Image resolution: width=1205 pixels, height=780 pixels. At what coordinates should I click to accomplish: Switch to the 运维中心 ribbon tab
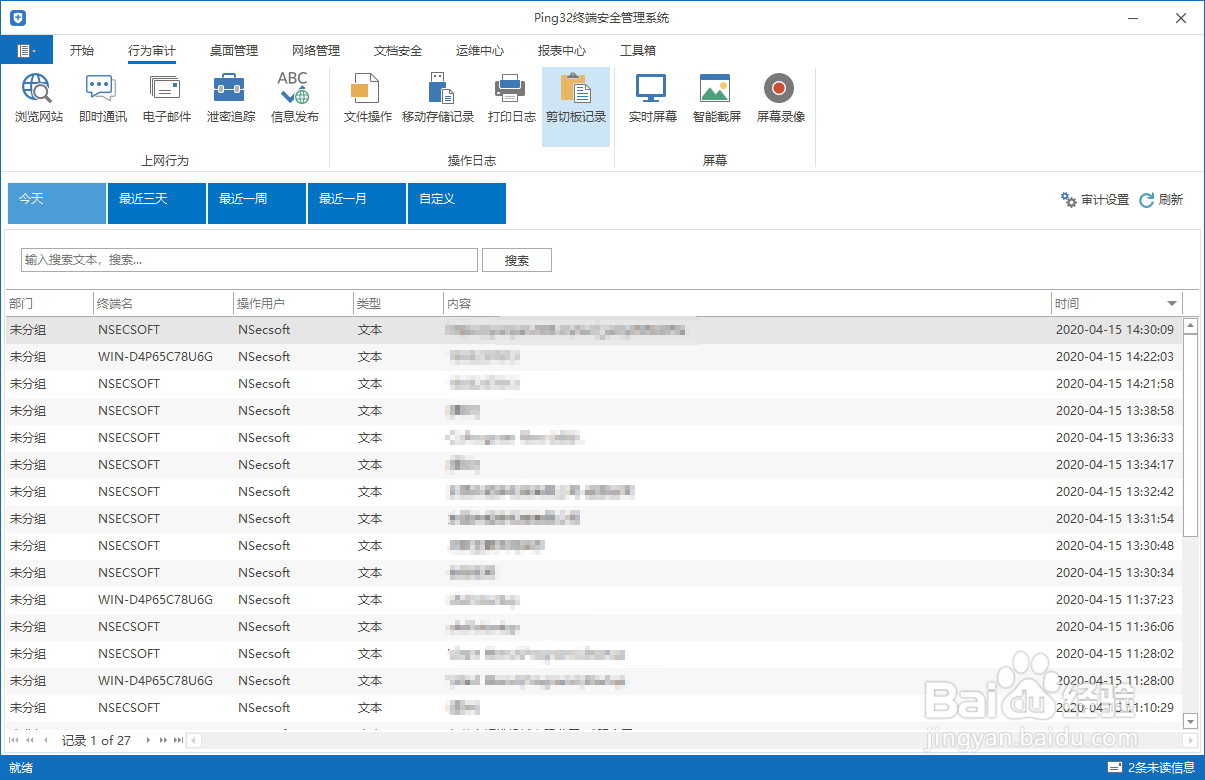480,51
